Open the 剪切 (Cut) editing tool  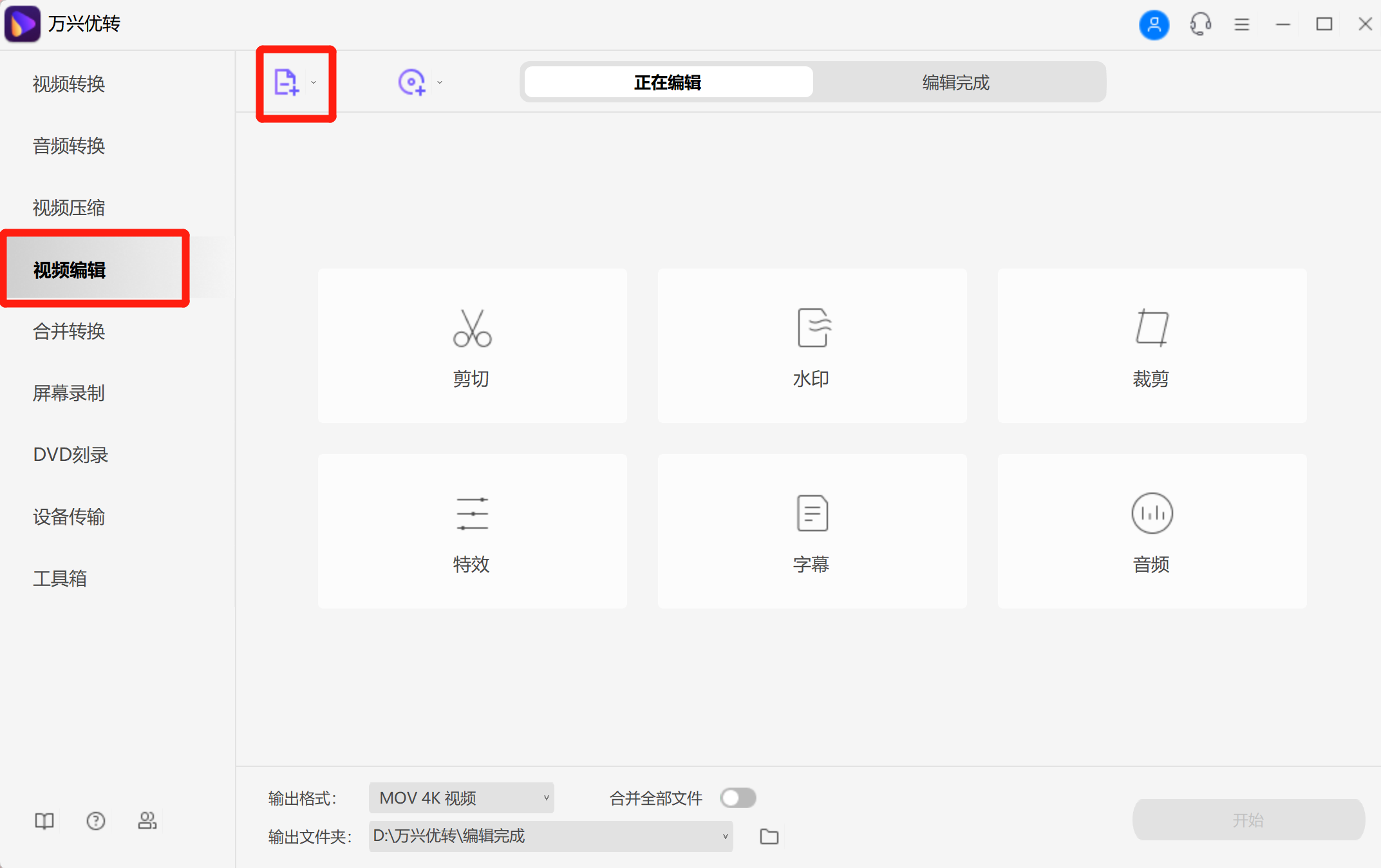tap(472, 346)
